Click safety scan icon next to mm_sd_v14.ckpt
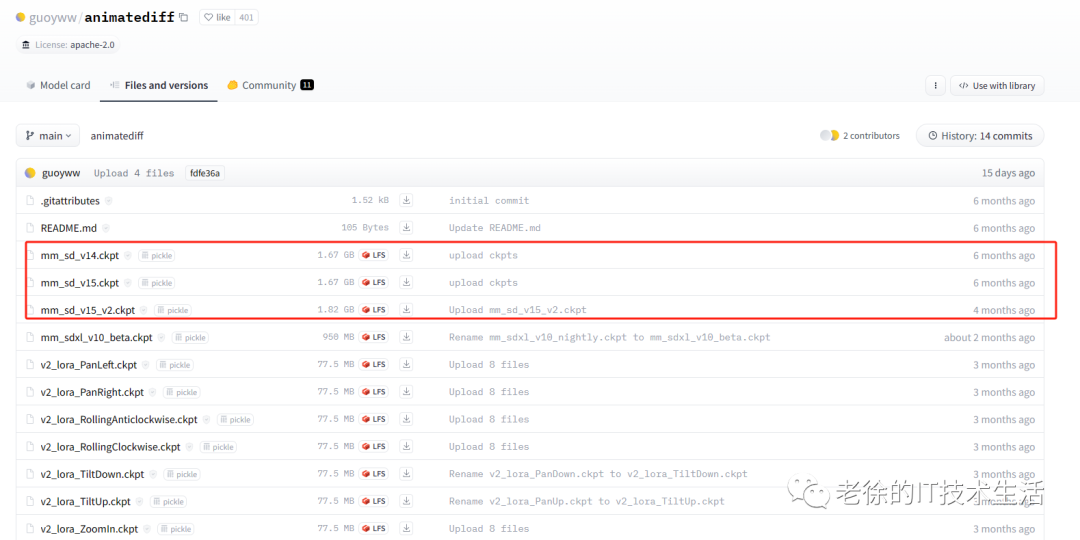1080x540 pixels. (x=127, y=256)
